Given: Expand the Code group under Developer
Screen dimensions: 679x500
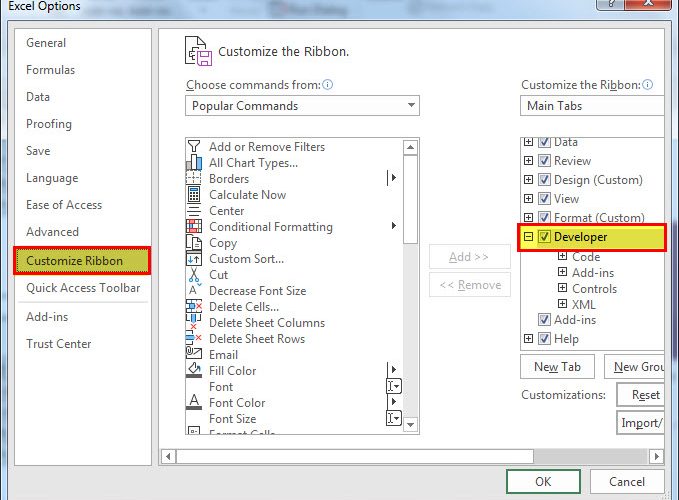Looking at the screenshot, I should click(x=562, y=256).
